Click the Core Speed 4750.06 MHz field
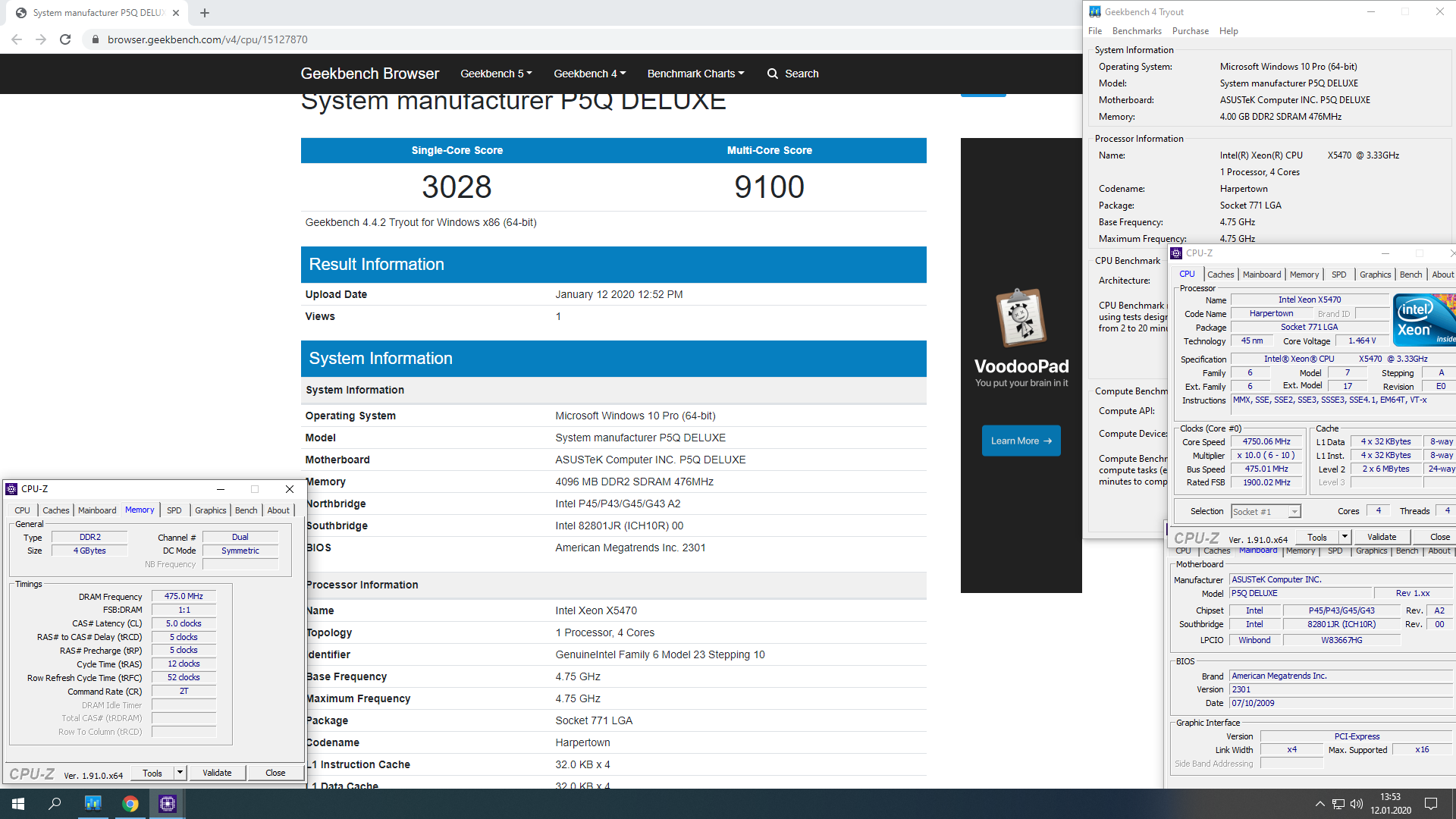 pos(1266,441)
